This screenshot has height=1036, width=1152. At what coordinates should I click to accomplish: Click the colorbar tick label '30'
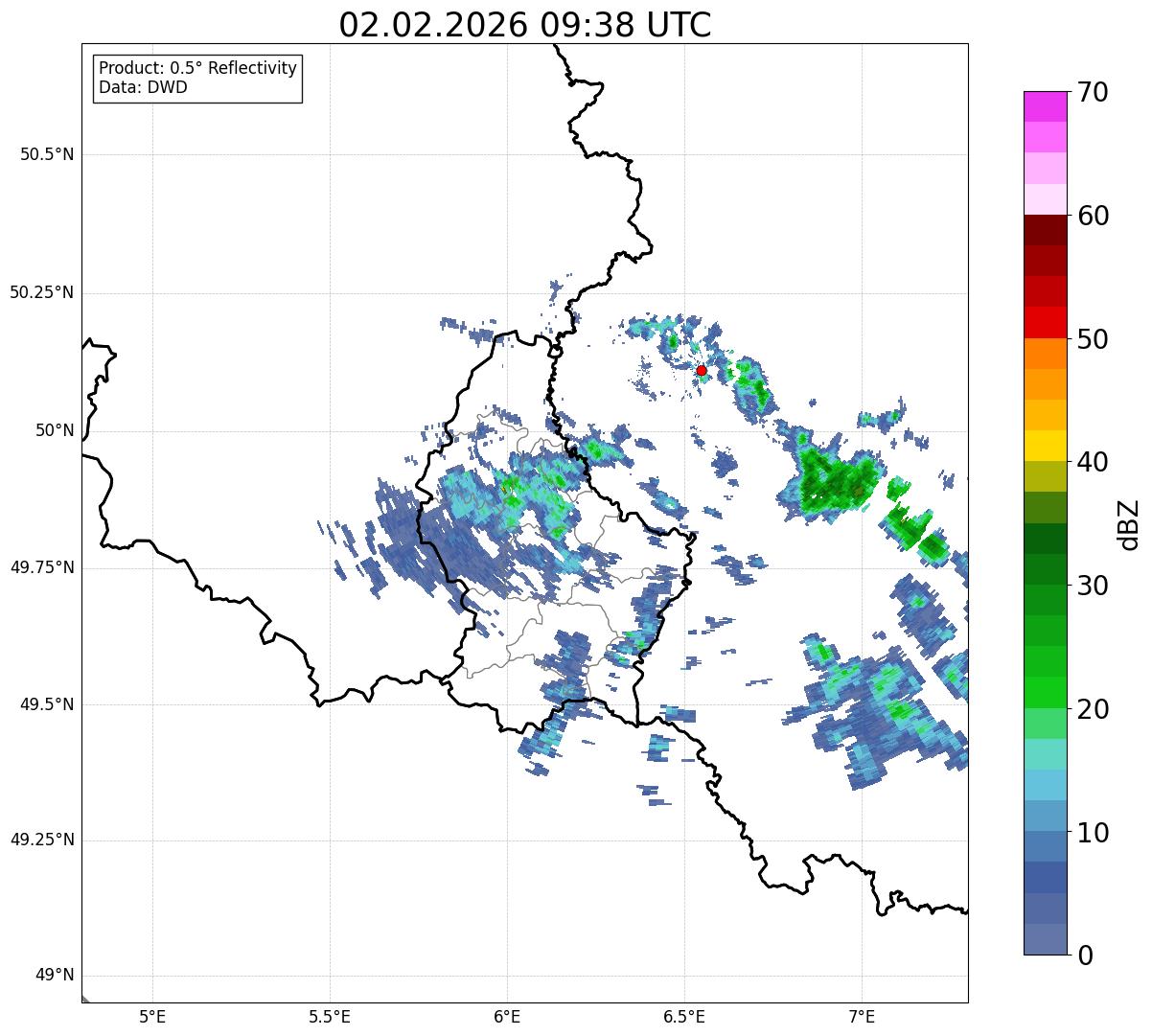pos(1093,586)
